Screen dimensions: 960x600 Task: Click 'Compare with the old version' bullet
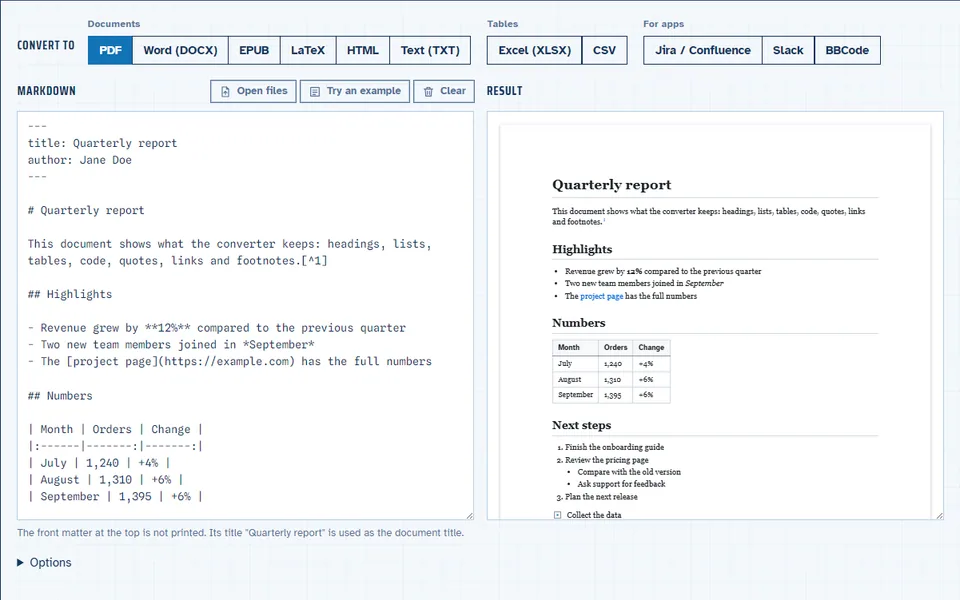629,472
